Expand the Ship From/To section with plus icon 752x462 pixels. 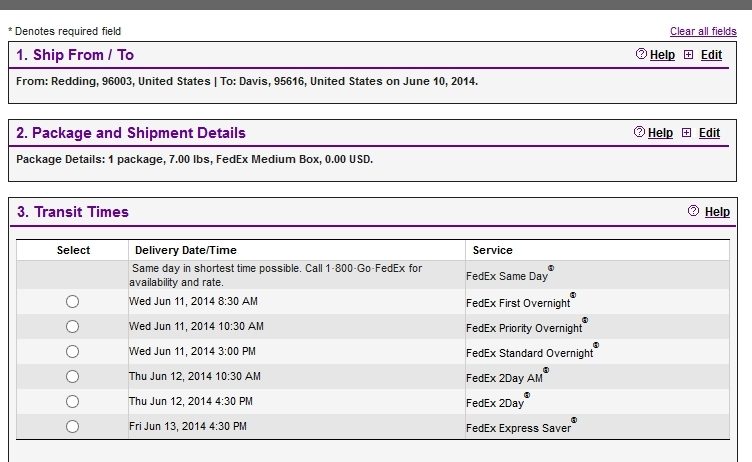click(687, 55)
